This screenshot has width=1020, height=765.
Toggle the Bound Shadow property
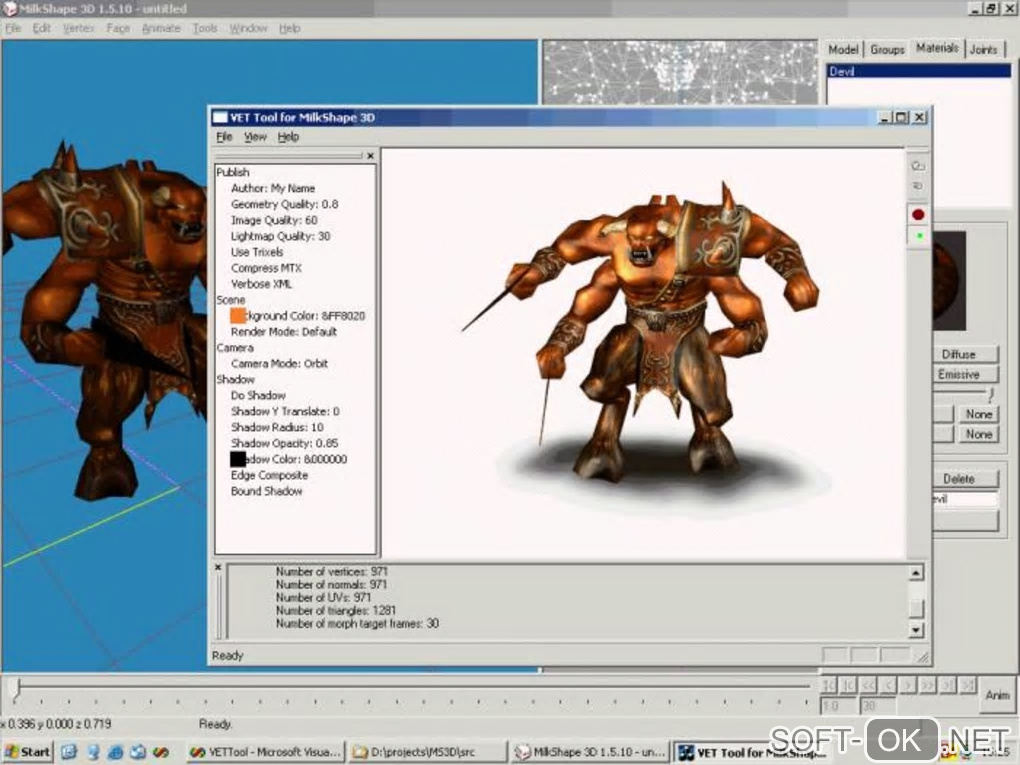pos(267,491)
